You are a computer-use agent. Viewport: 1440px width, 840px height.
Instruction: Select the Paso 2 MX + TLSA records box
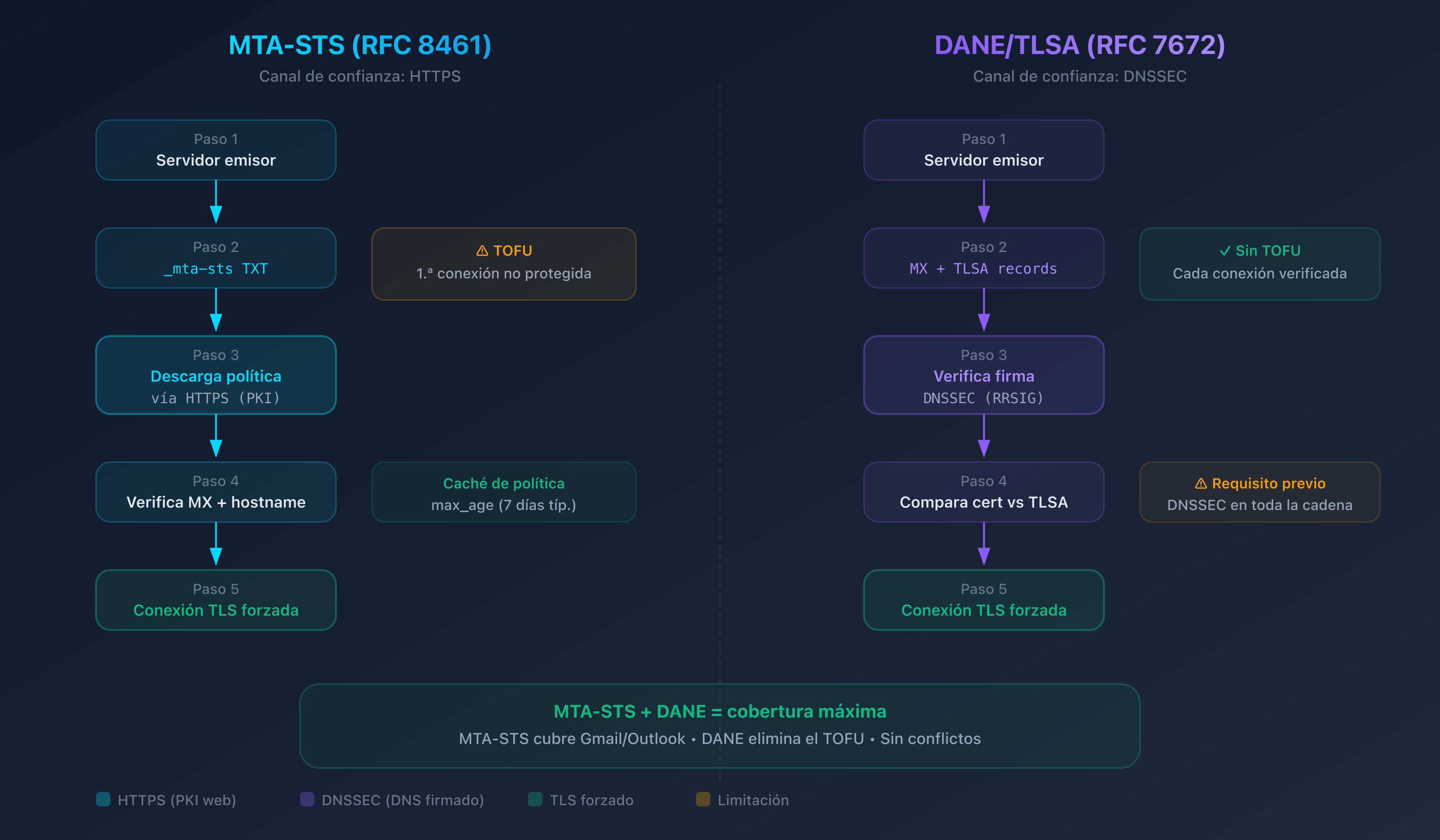[984, 258]
